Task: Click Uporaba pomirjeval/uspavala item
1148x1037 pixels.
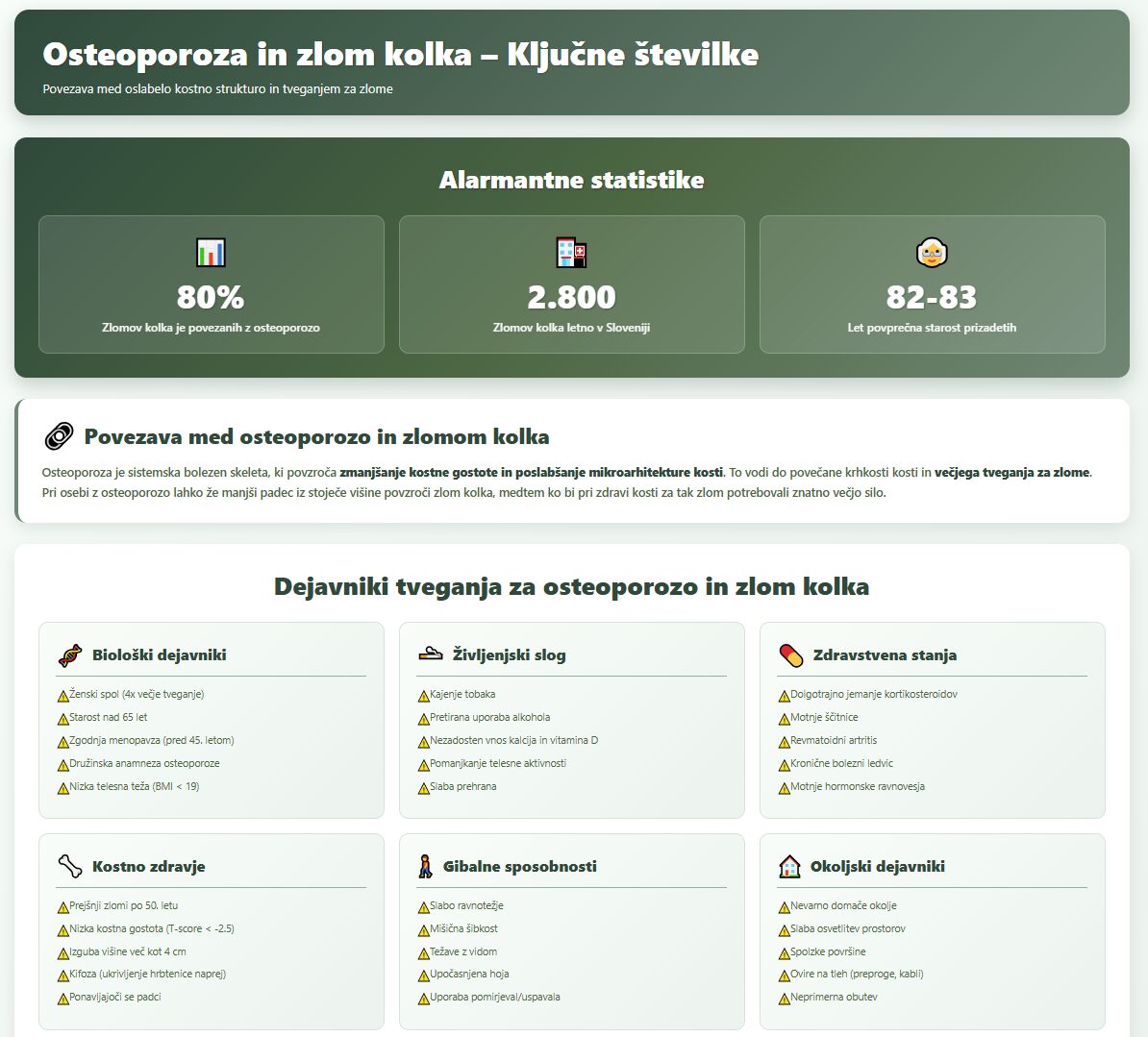Action: (x=495, y=998)
